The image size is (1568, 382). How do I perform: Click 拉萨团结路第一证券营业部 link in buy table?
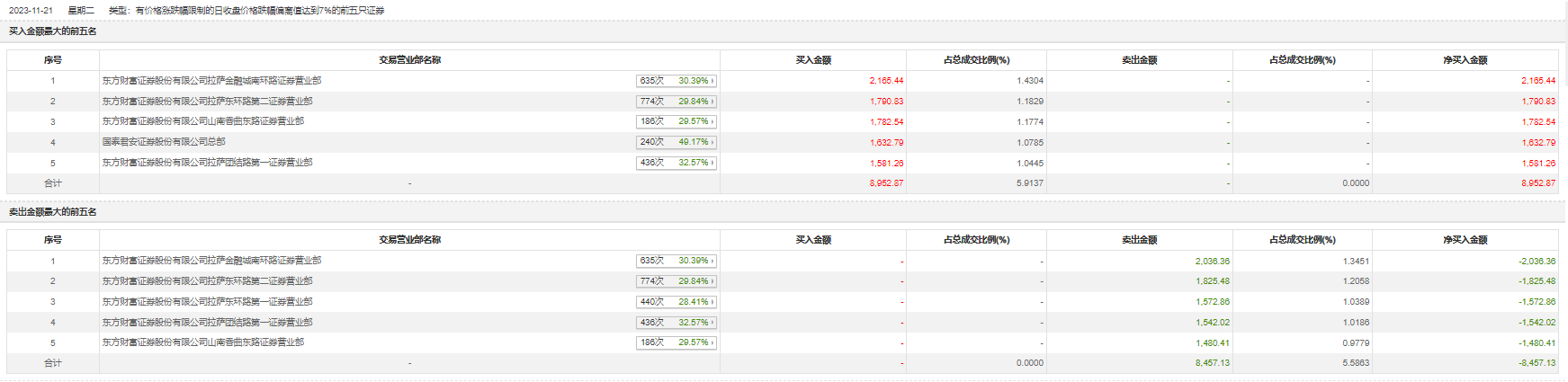point(207,163)
